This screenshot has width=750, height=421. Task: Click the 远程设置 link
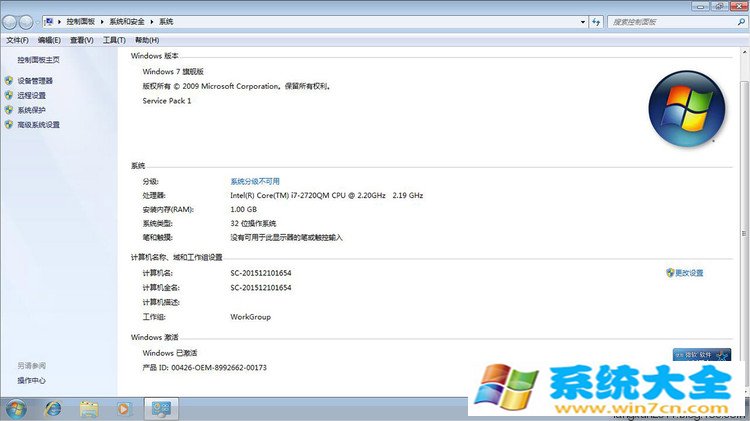[x=32, y=95]
